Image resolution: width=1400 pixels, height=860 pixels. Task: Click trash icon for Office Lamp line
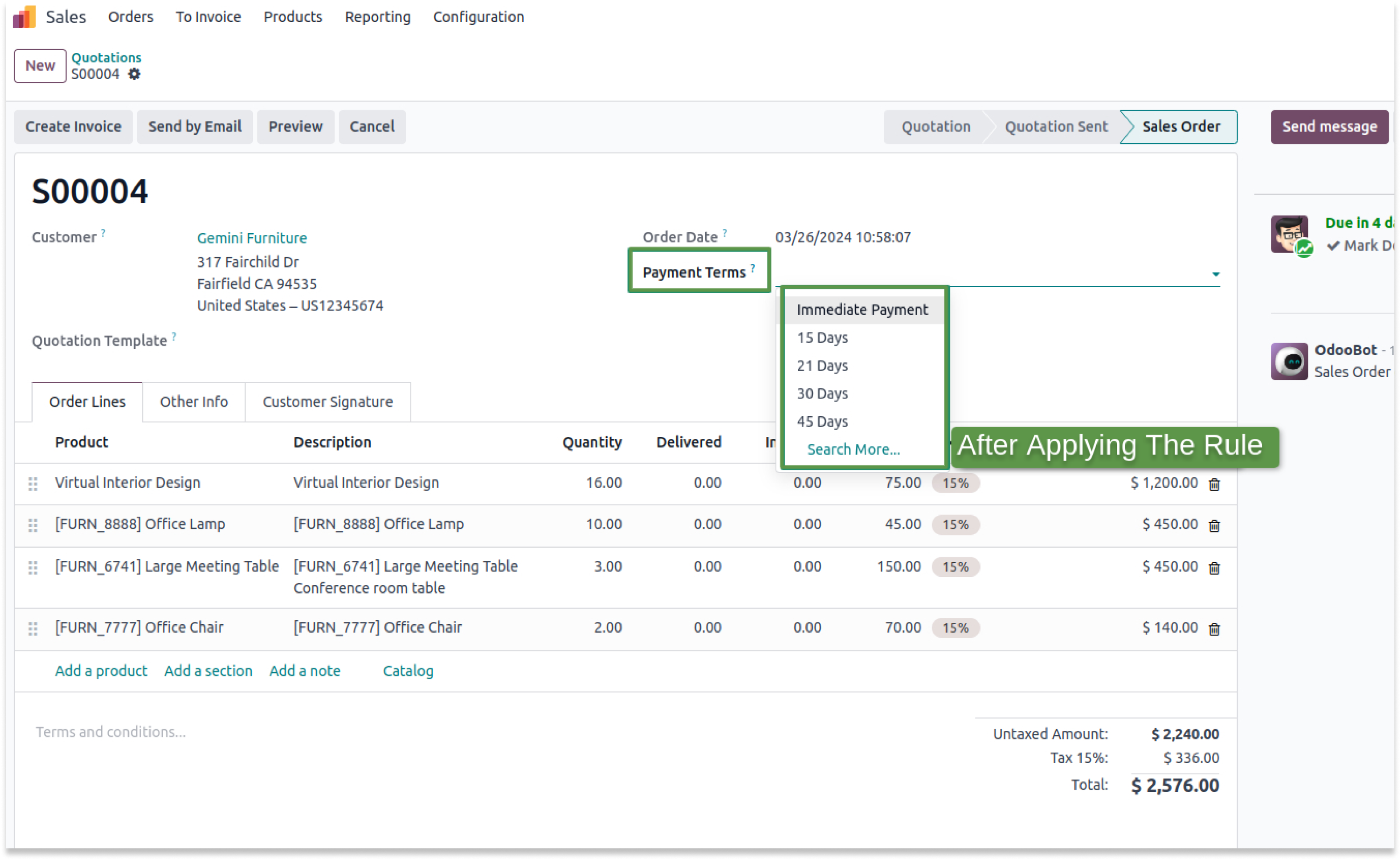(1214, 525)
